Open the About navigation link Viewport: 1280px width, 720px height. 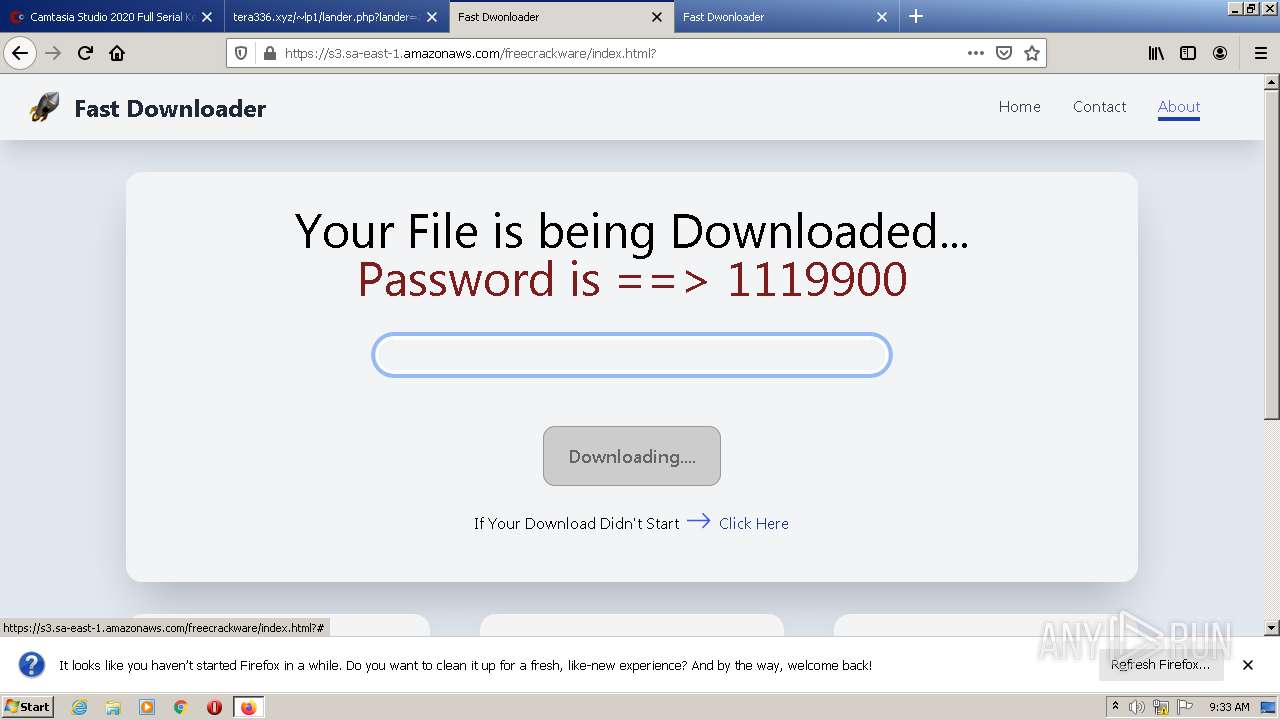coord(1179,107)
